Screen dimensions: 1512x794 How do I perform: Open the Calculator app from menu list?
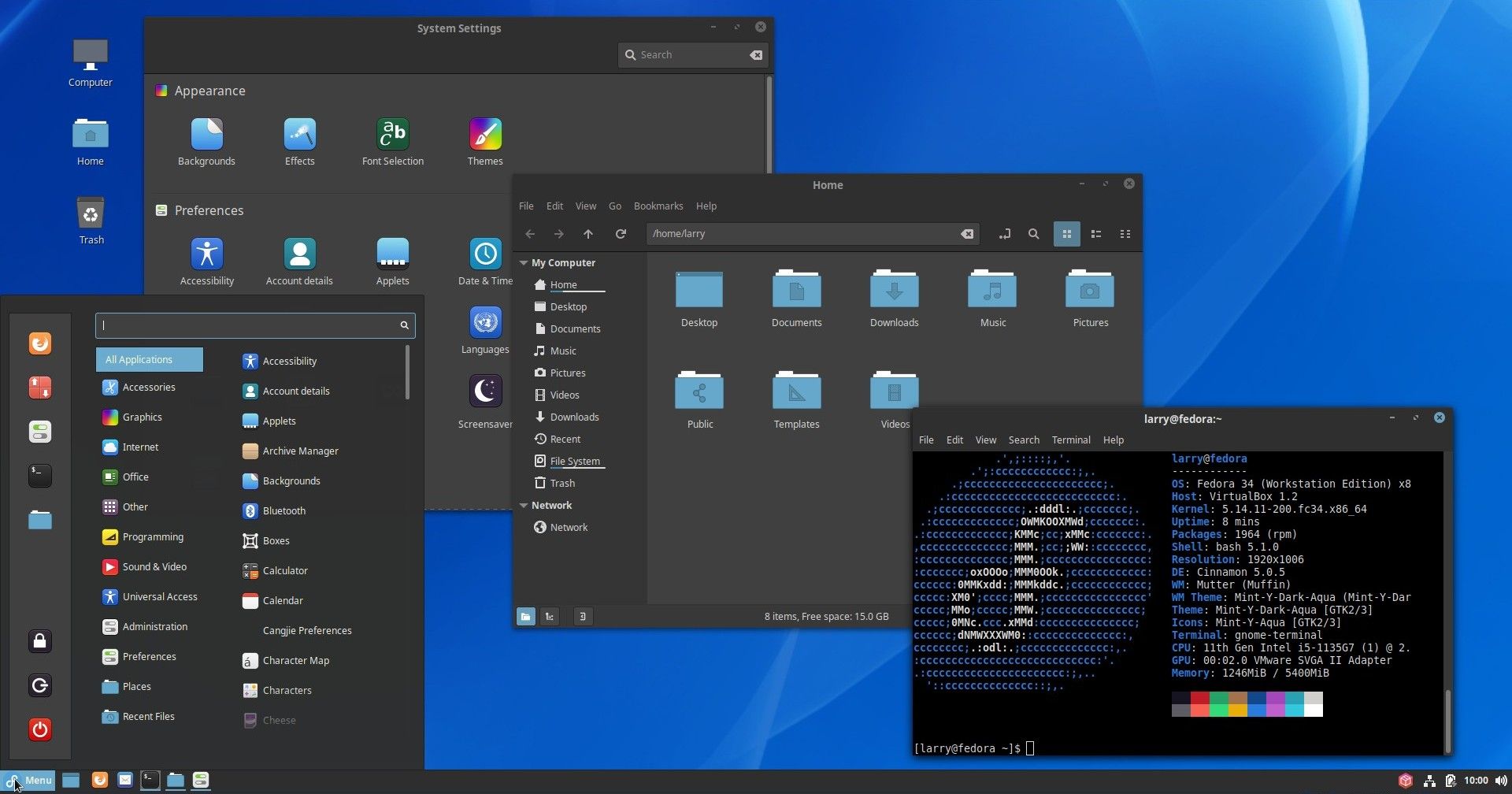click(x=285, y=570)
